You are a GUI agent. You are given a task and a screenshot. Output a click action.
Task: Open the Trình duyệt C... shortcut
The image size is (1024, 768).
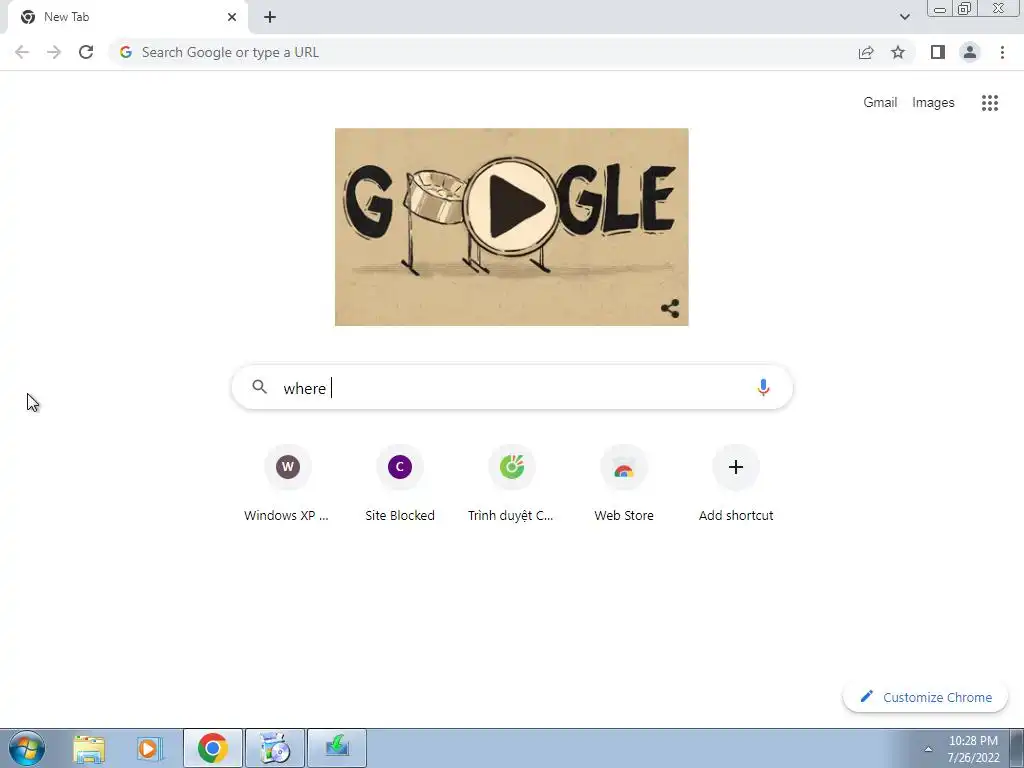coord(511,483)
